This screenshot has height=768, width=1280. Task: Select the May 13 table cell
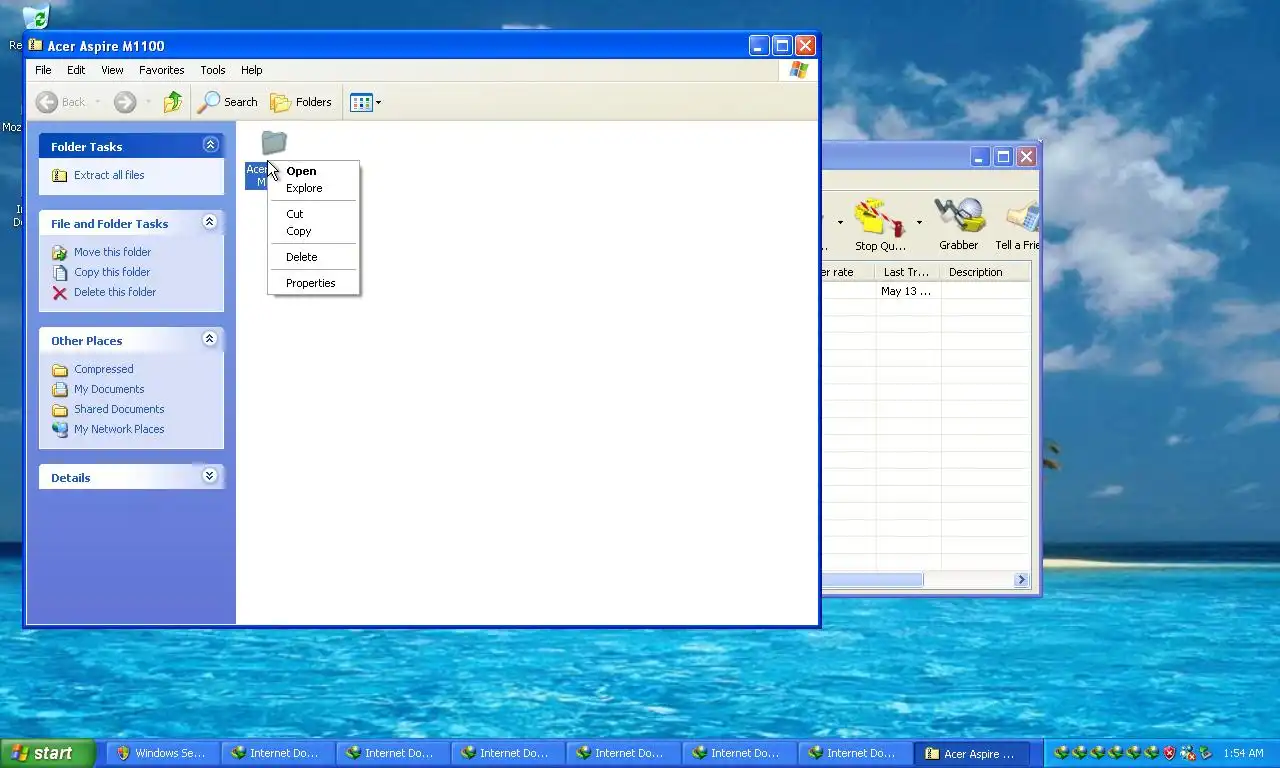pos(907,291)
